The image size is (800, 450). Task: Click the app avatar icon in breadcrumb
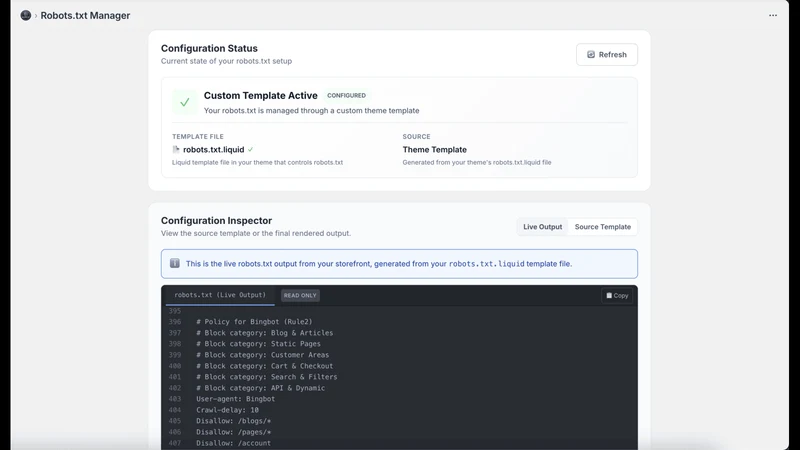pos(26,15)
